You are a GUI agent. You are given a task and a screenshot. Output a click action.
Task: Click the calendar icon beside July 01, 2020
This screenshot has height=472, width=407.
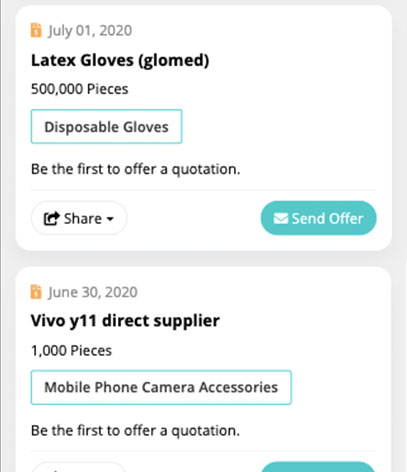[x=36, y=30]
